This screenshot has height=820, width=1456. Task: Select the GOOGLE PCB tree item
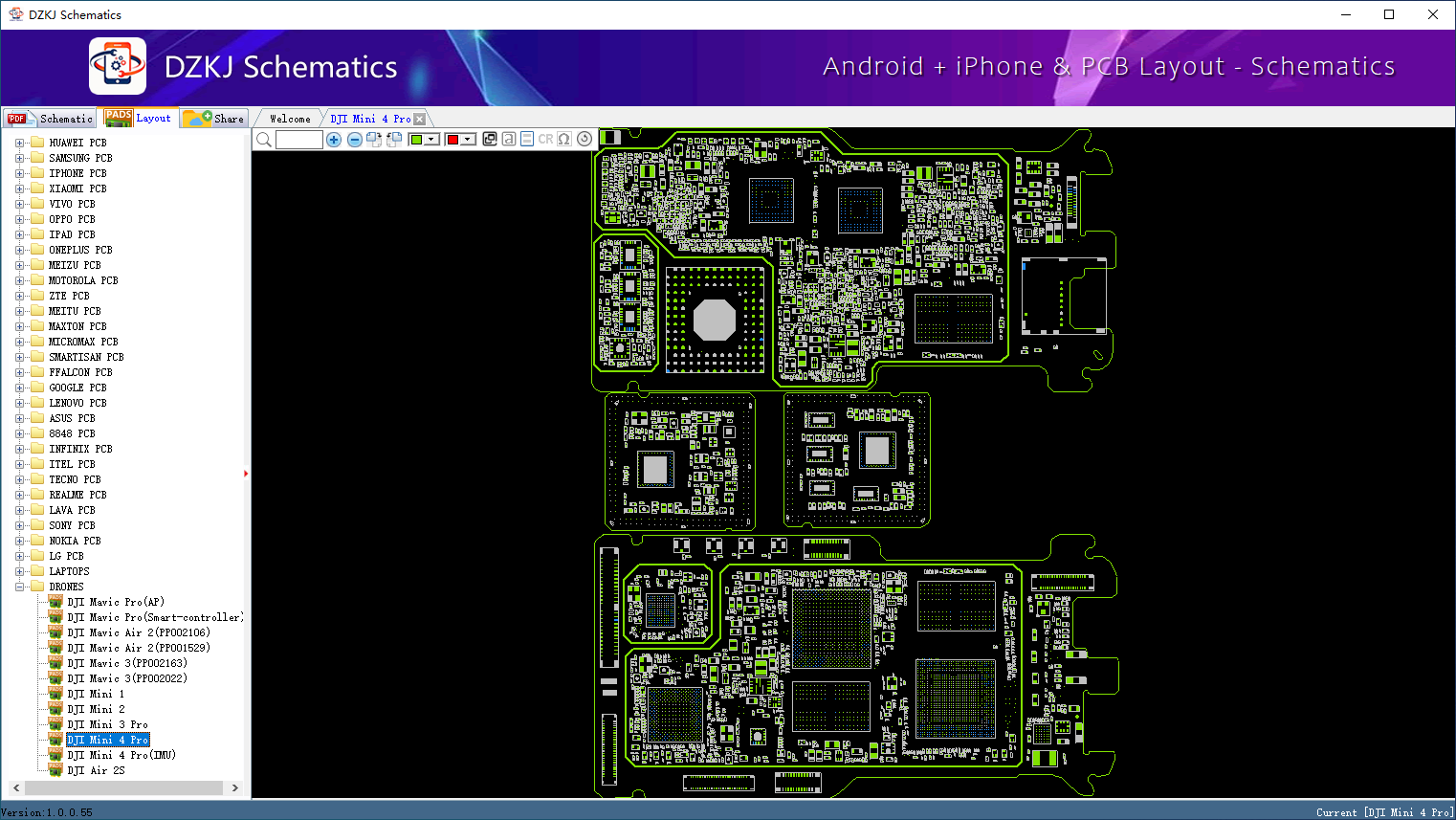pyautogui.click(x=77, y=388)
